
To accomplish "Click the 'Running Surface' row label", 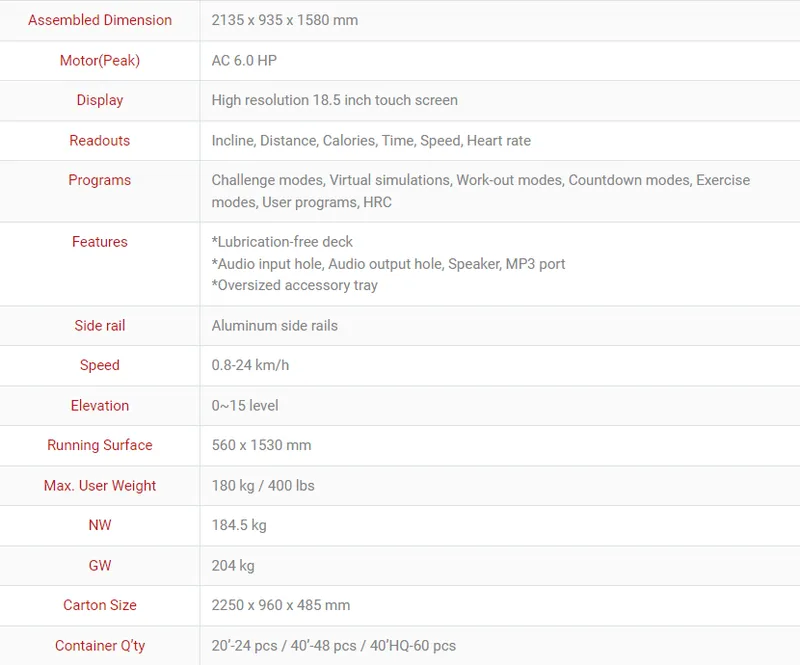I will [100, 445].
